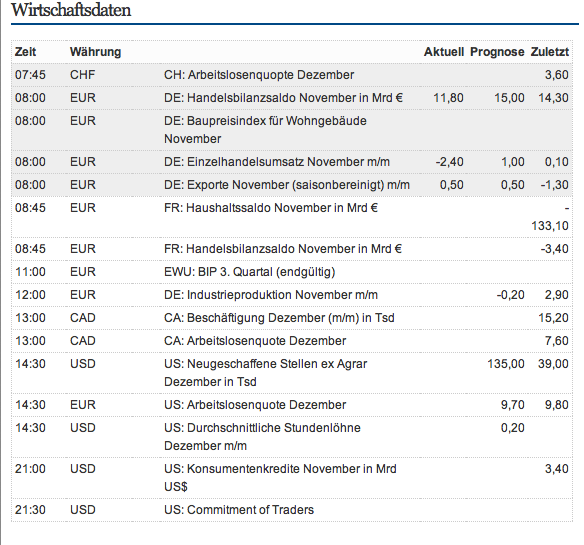Click the Zuletzt column header
Image resolution: width=584 pixels, height=545 pixels.
point(550,52)
